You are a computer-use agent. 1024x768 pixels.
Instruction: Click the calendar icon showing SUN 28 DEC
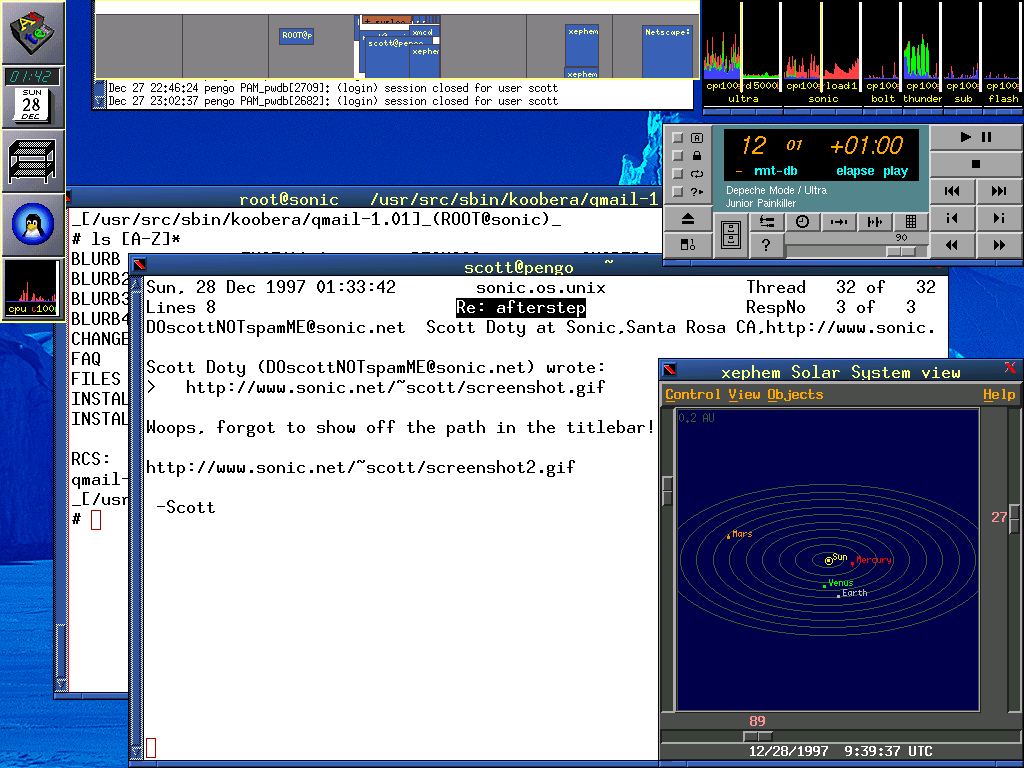coord(31,104)
